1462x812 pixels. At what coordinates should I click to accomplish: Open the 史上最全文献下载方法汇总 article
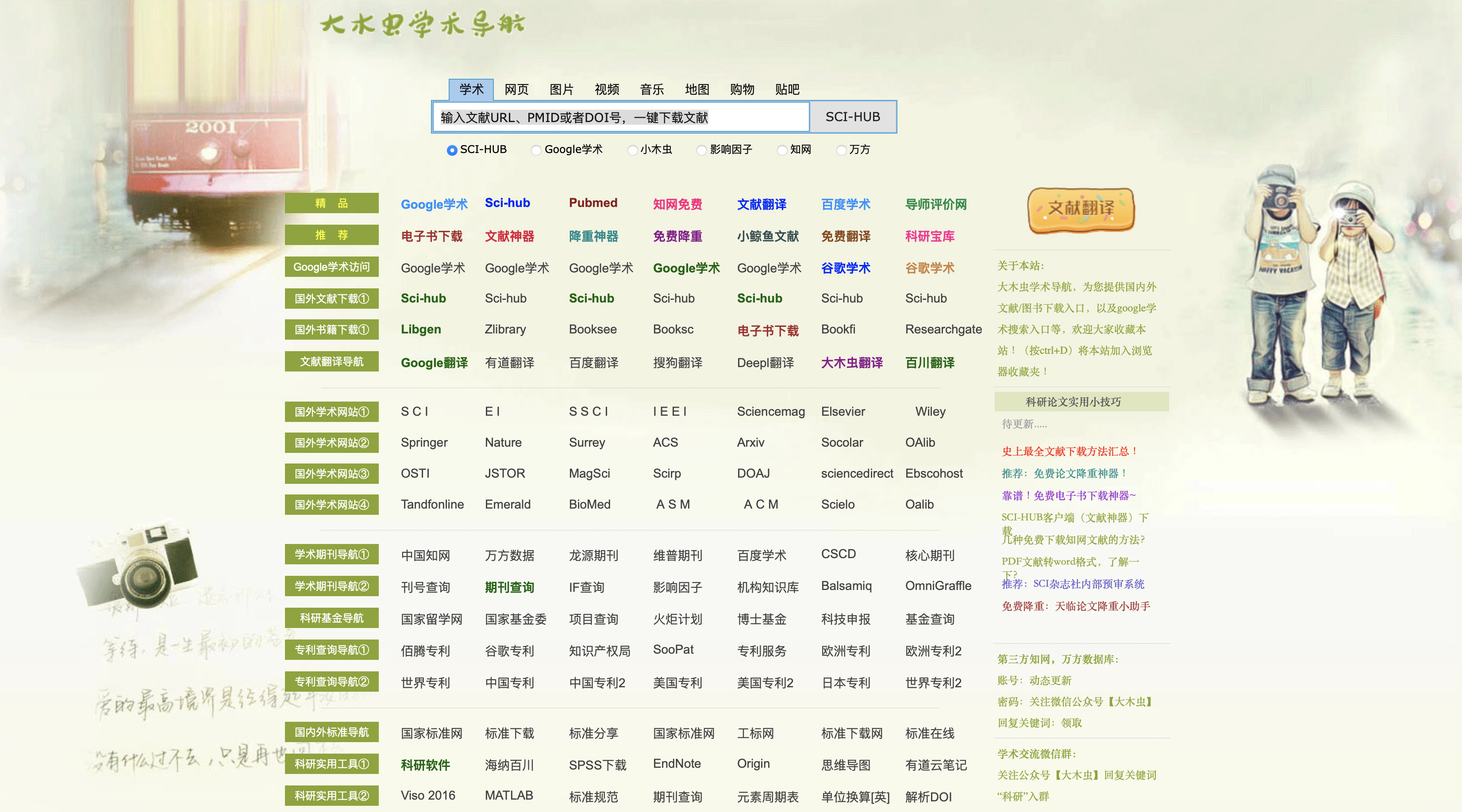pos(1070,452)
